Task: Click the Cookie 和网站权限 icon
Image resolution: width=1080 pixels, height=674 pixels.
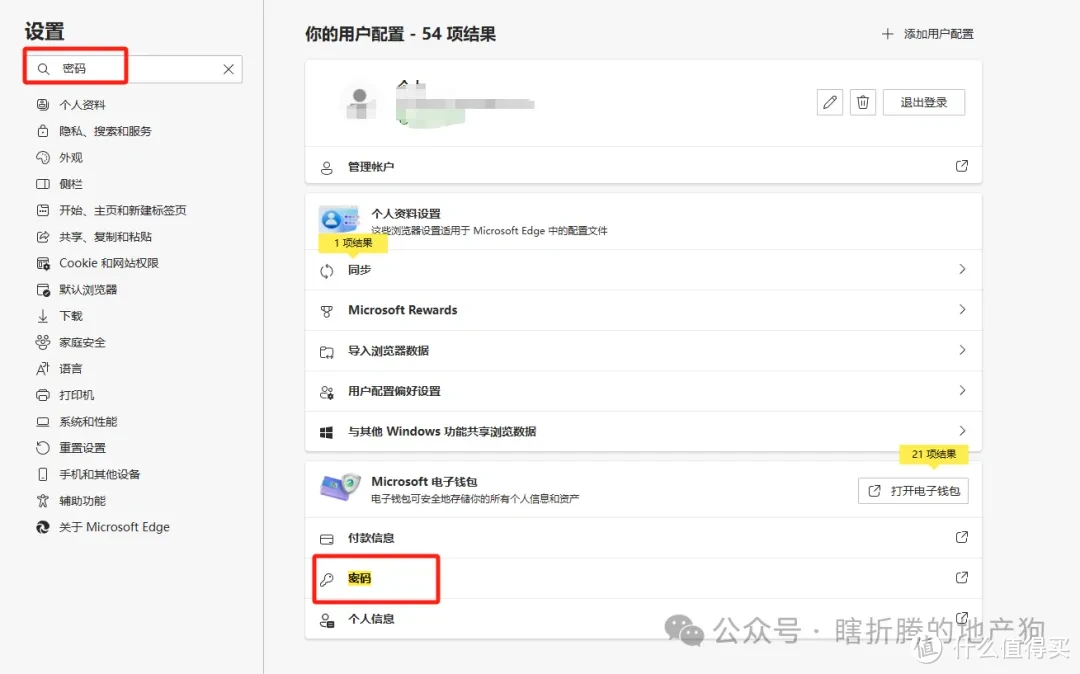Action: [43, 263]
